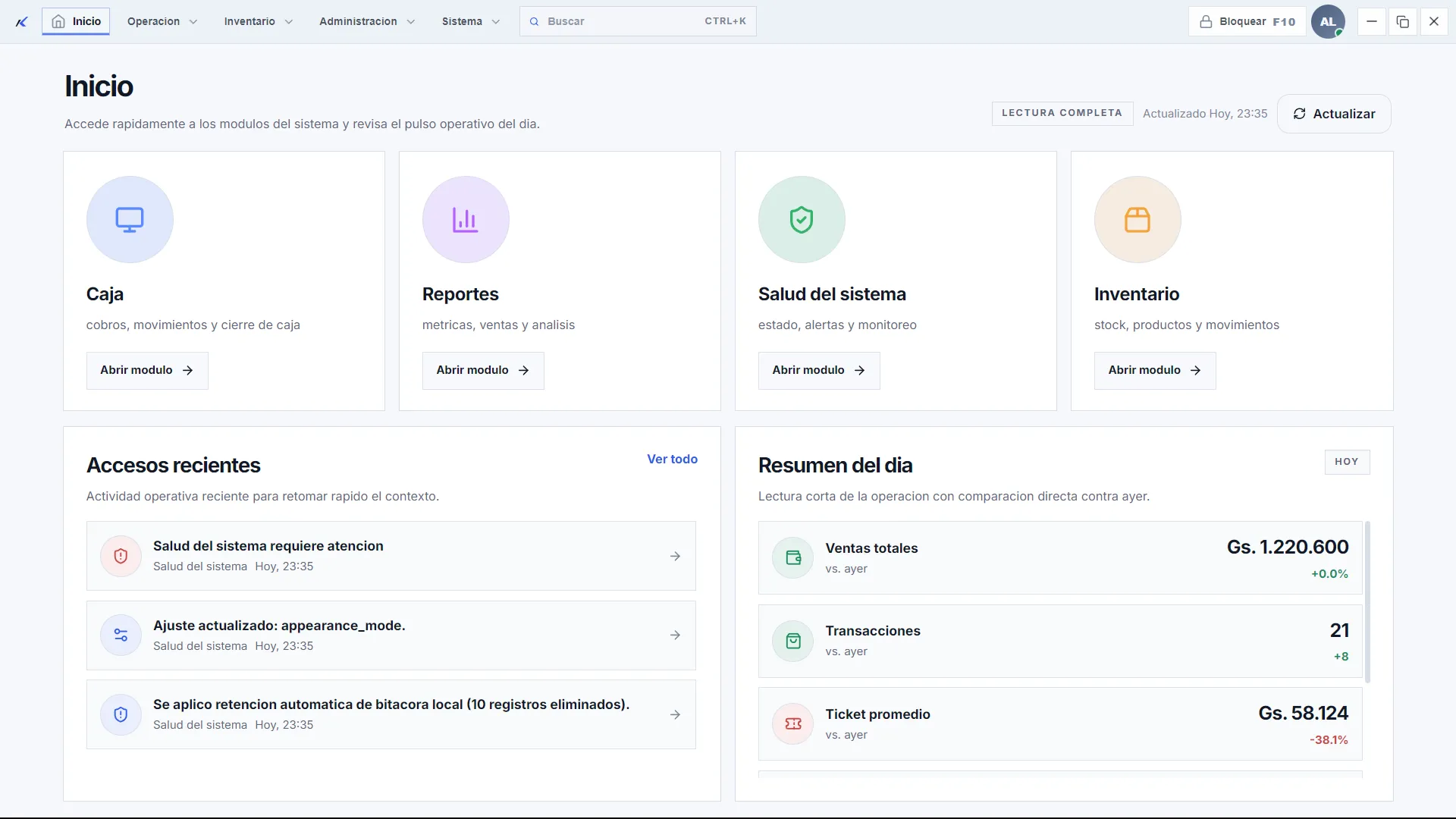Viewport: 1456px width, 819px height.
Task: Click the Transacciones bag icon
Action: click(x=793, y=641)
